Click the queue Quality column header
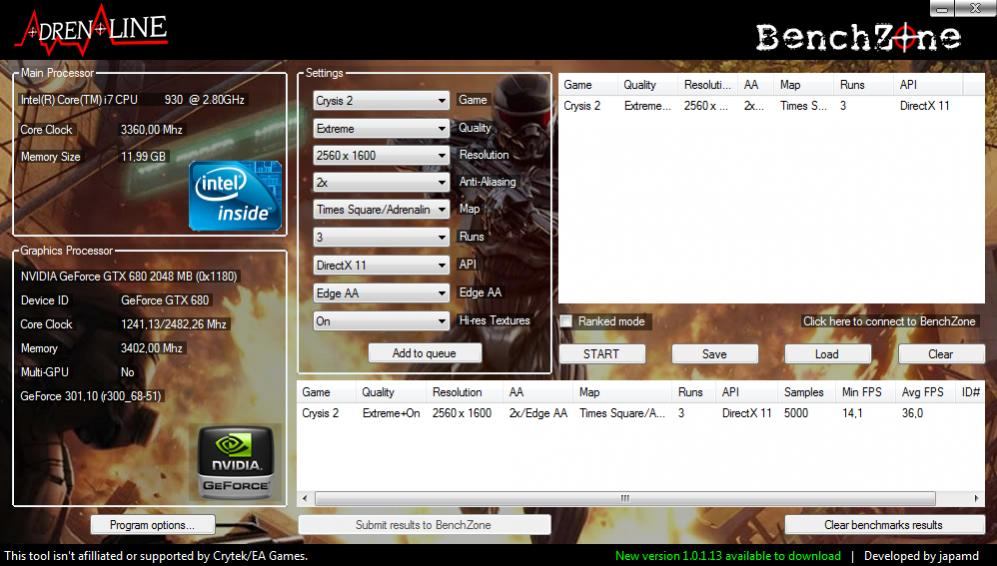 (x=647, y=85)
